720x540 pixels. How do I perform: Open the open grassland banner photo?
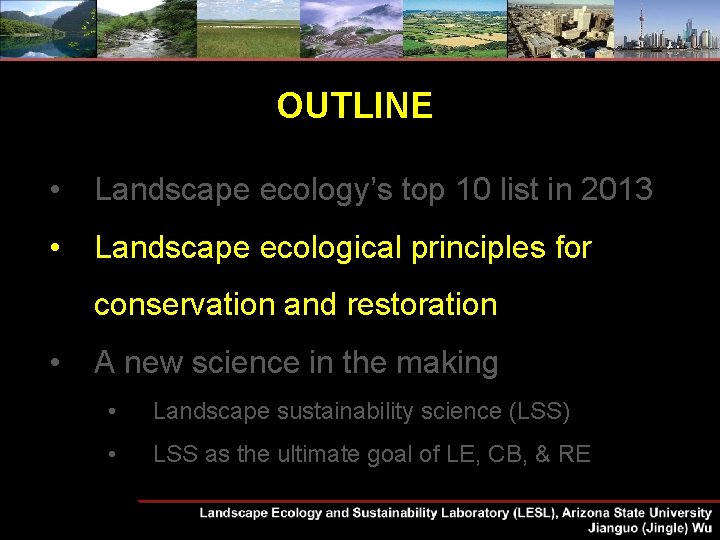point(248,29)
